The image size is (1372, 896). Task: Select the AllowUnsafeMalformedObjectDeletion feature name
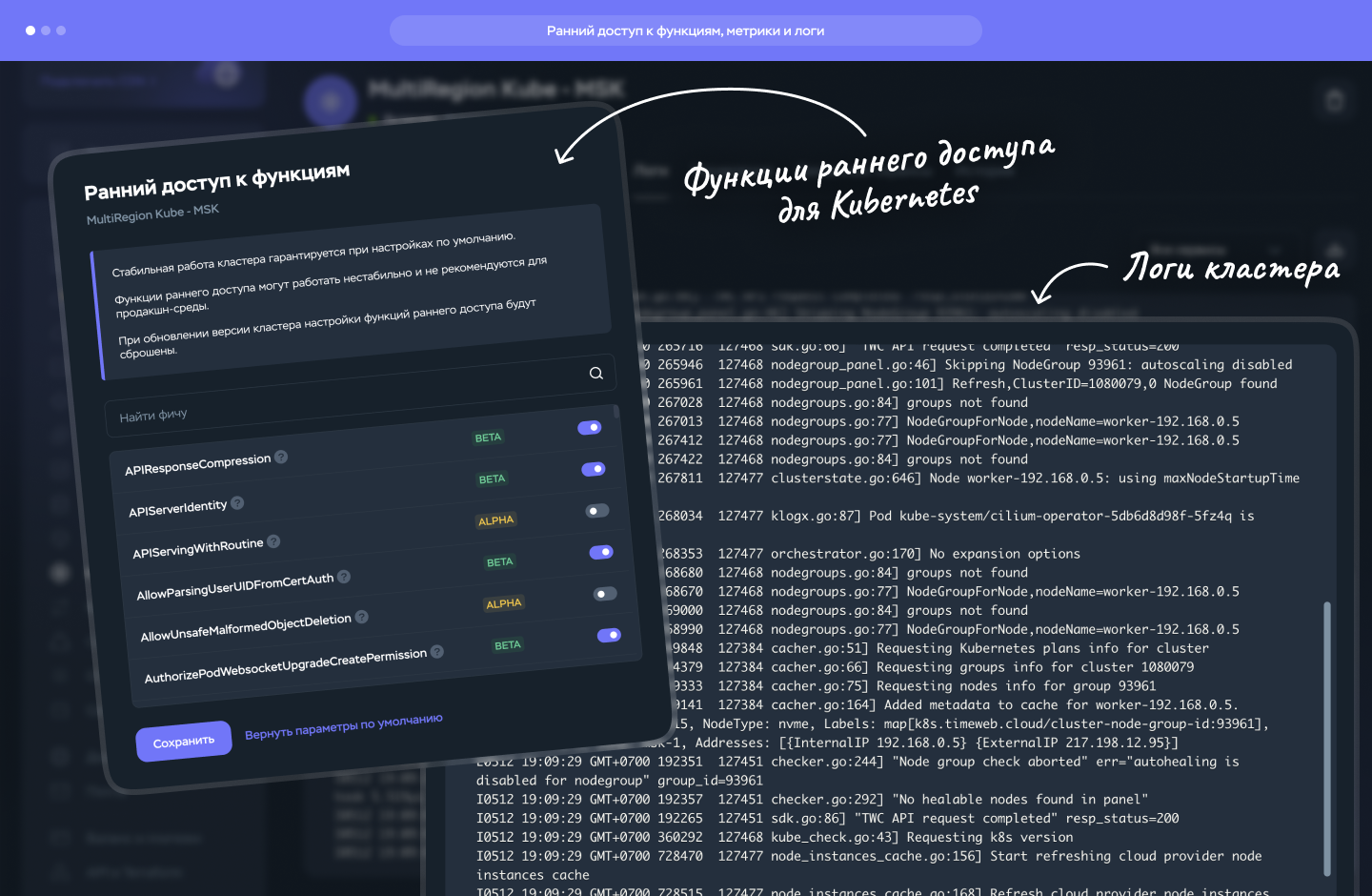pyautogui.click(x=246, y=627)
